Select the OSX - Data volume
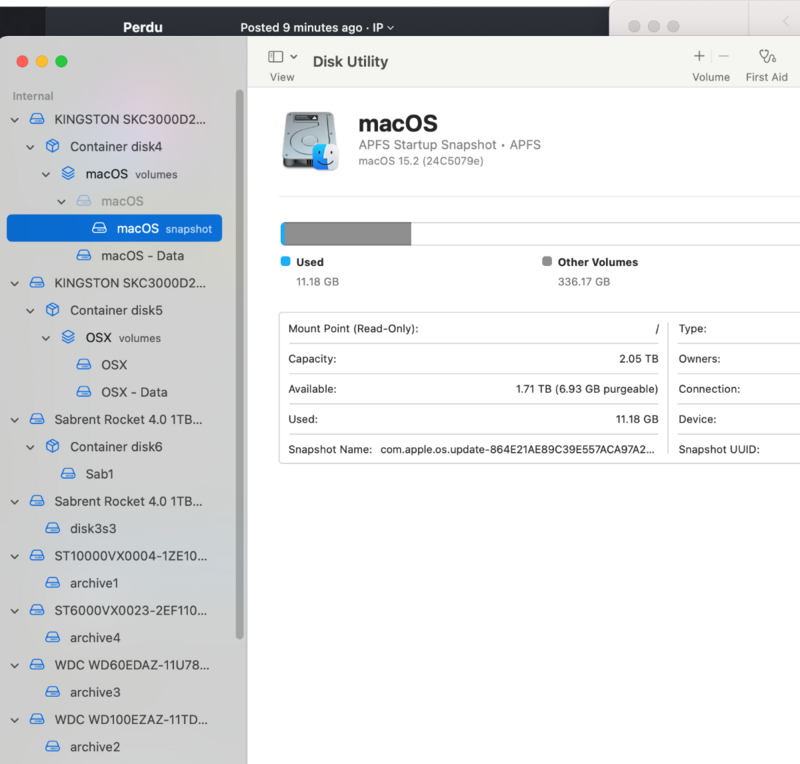 point(134,392)
